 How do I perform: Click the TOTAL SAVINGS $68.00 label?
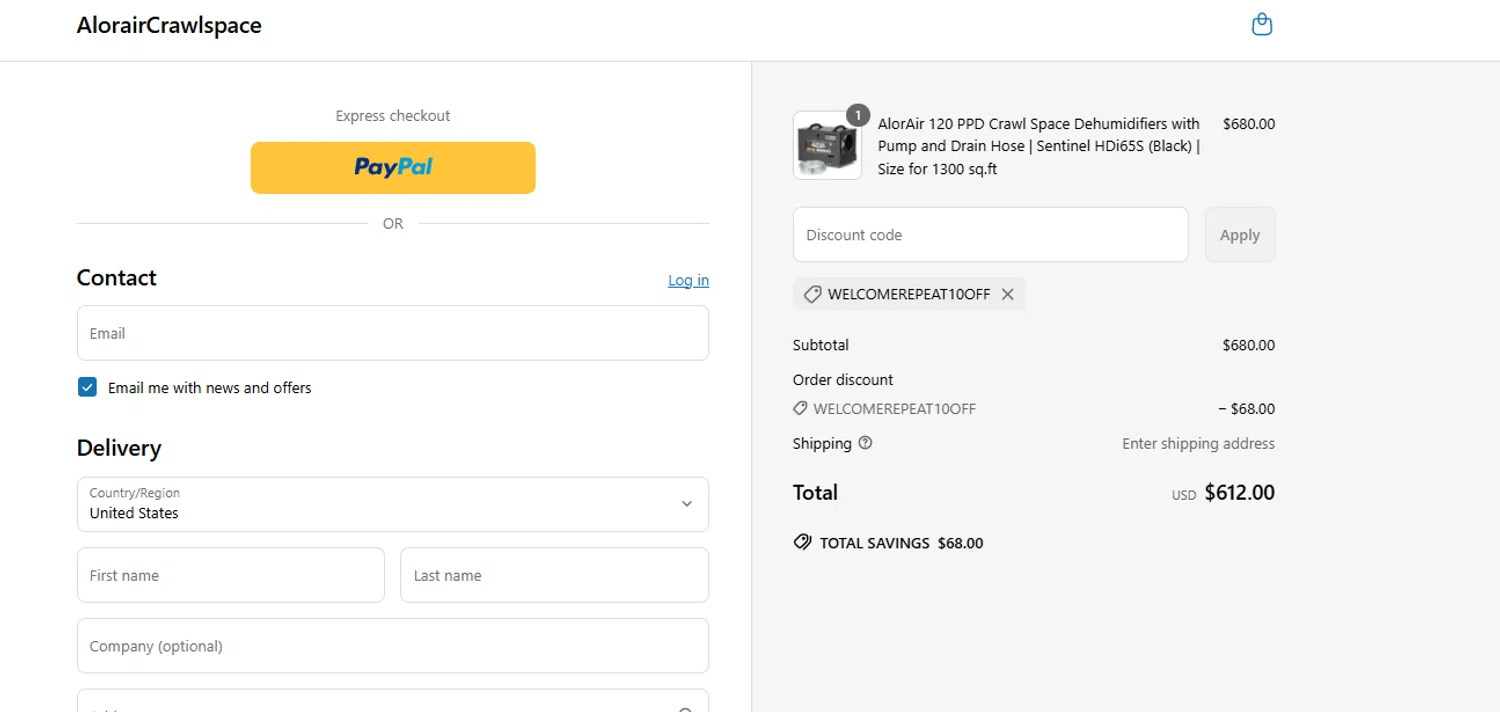[902, 543]
